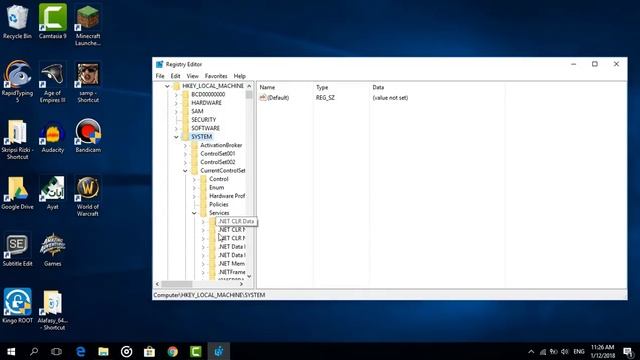
Task: Select the Audacity desktop icon
Action: point(53,137)
